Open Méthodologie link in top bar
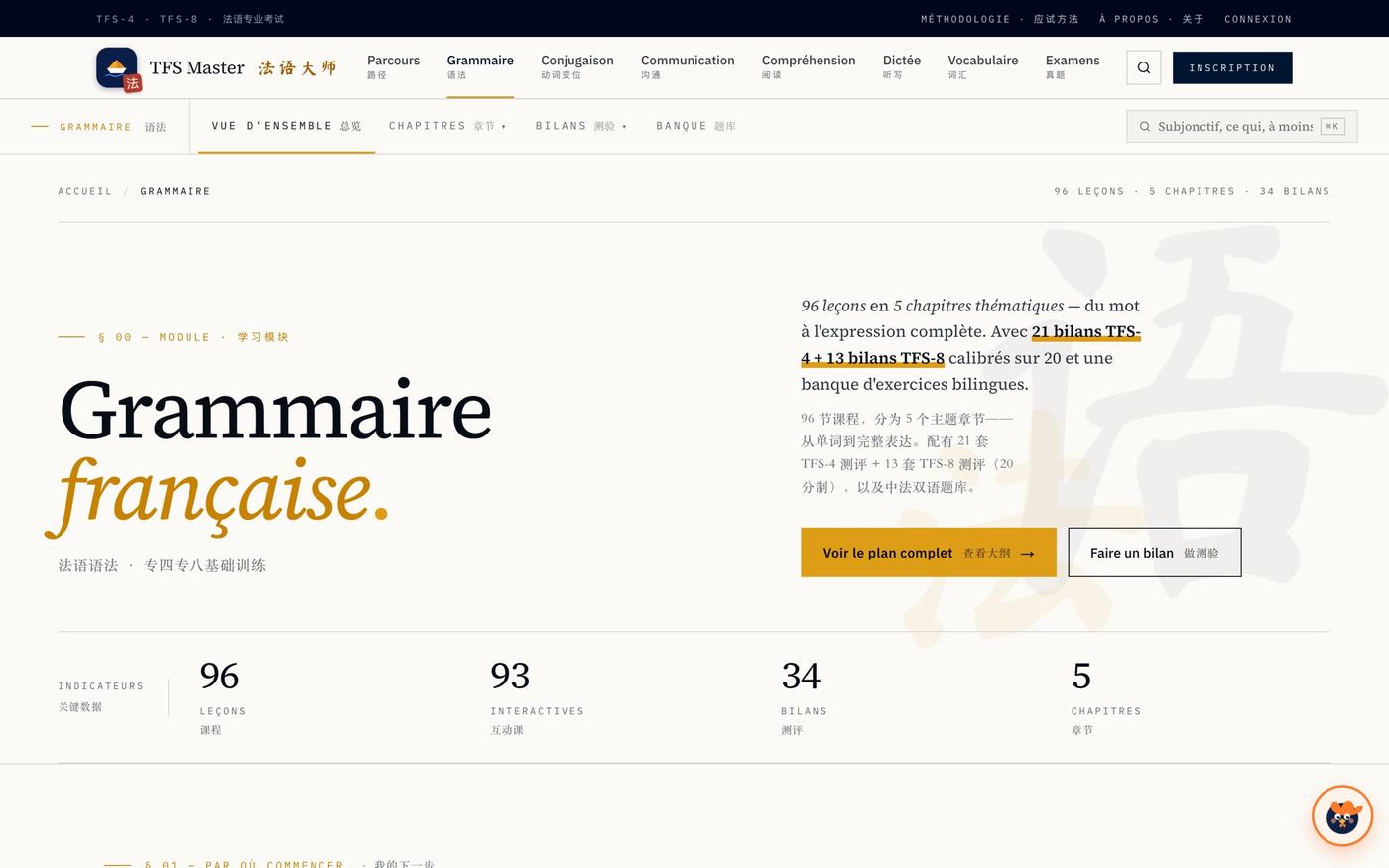 click(x=999, y=19)
